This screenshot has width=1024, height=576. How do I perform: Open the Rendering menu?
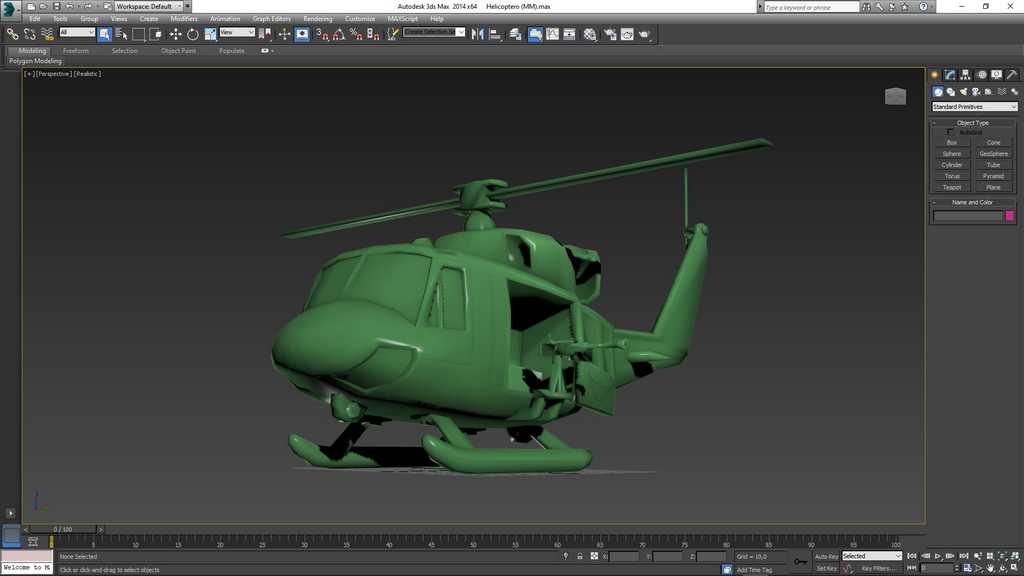[318, 17]
